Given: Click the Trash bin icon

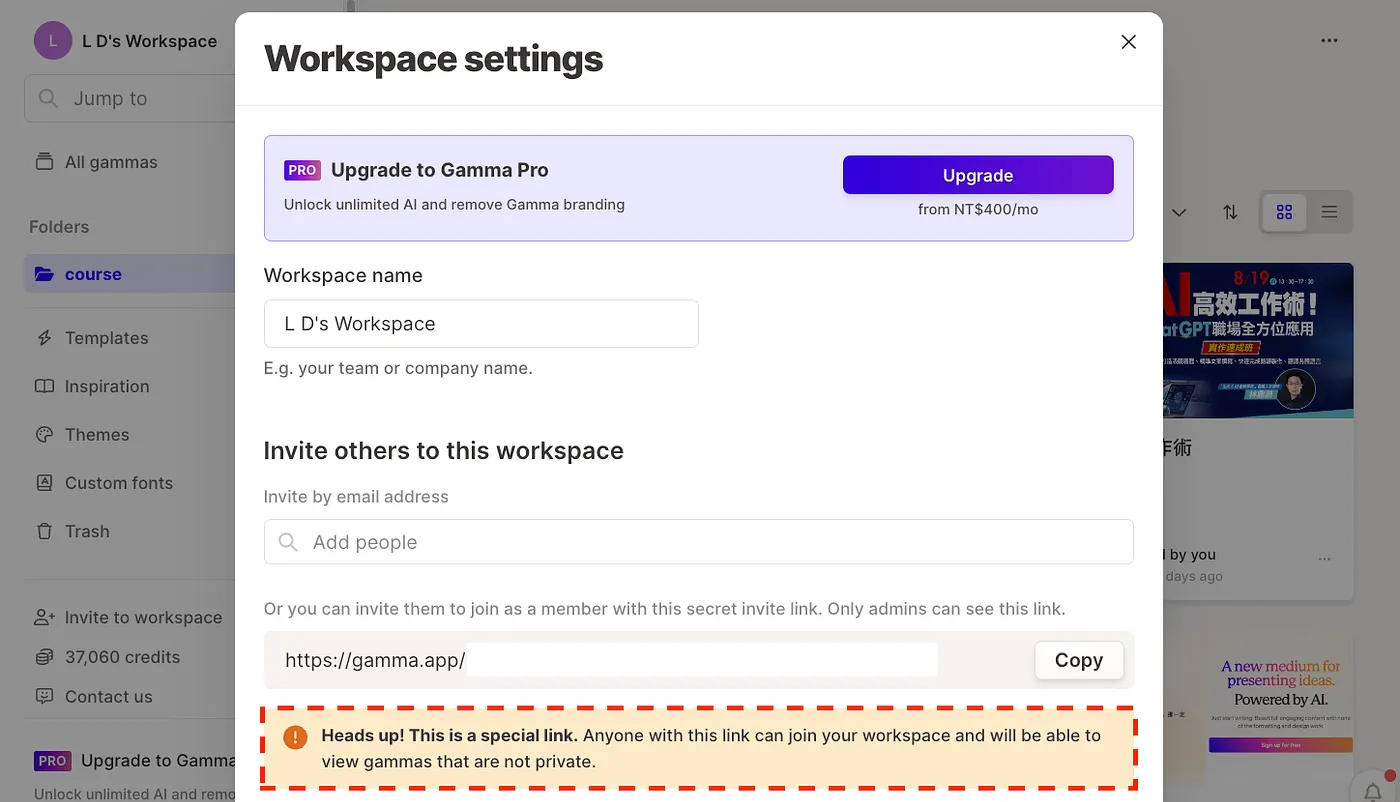Looking at the screenshot, I should [x=44, y=531].
